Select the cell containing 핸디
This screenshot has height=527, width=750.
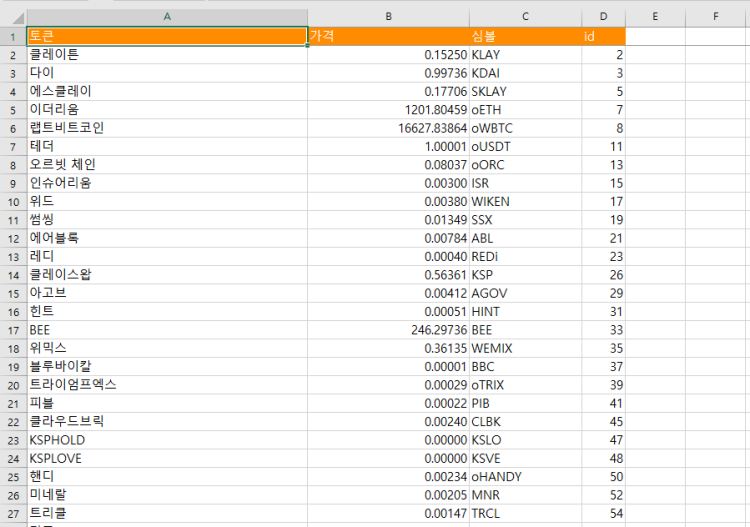tap(167, 477)
